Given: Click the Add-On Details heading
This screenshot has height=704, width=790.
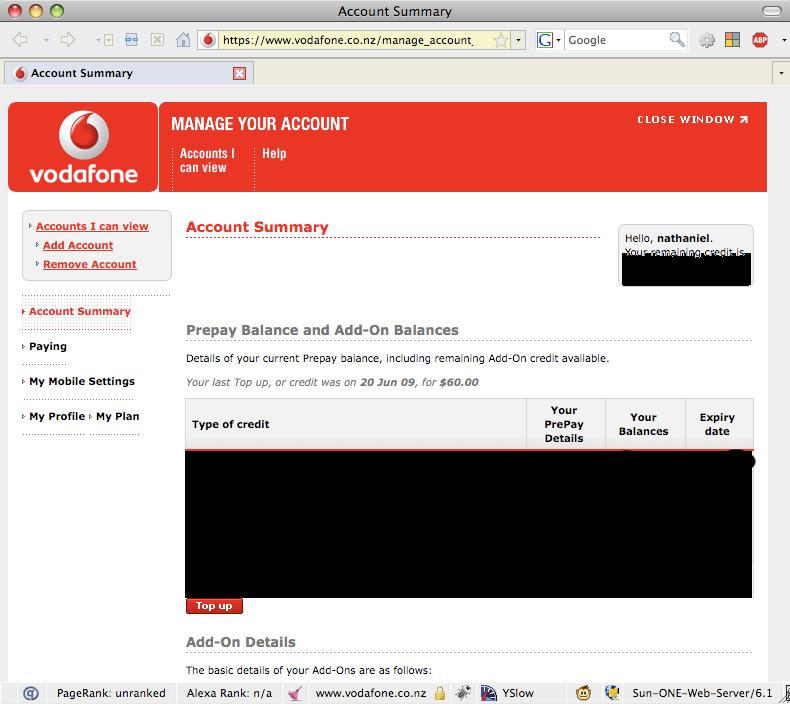Looking at the screenshot, I should 241,642.
